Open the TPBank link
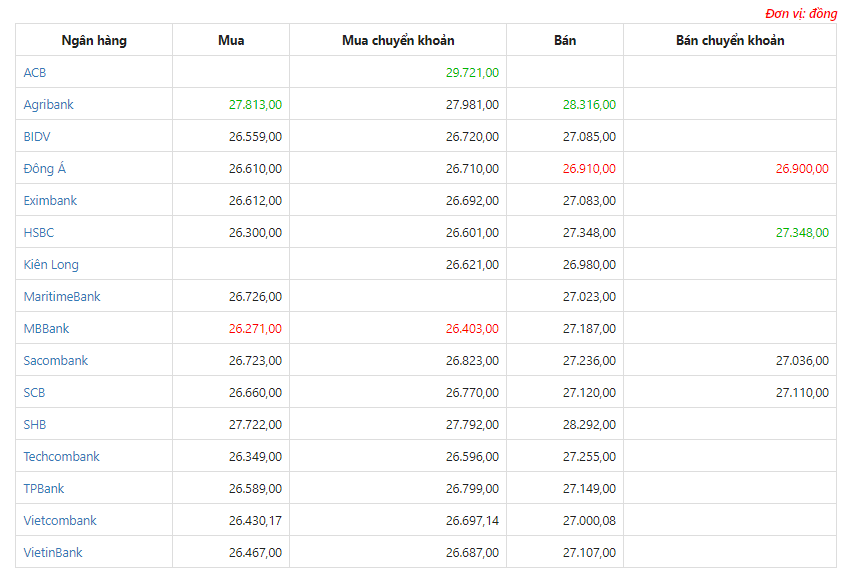Viewport: 847px width, 584px height. (x=43, y=488)
